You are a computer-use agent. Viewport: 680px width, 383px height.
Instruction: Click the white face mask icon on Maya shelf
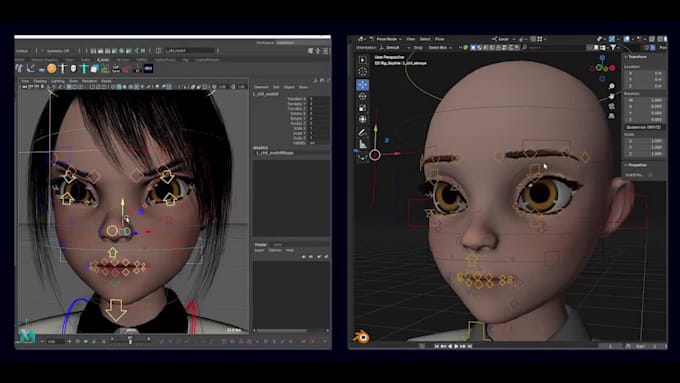(x=73, y=69)
